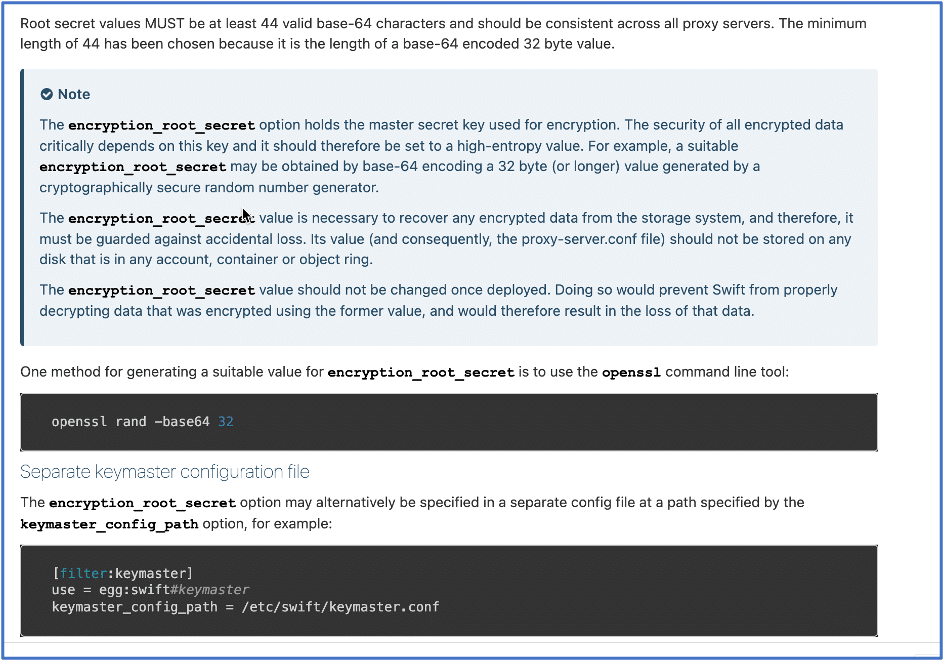Click the [filter:keymaster] section line
944x660 pixels.
pyautogui.click(x=122, y=573)
